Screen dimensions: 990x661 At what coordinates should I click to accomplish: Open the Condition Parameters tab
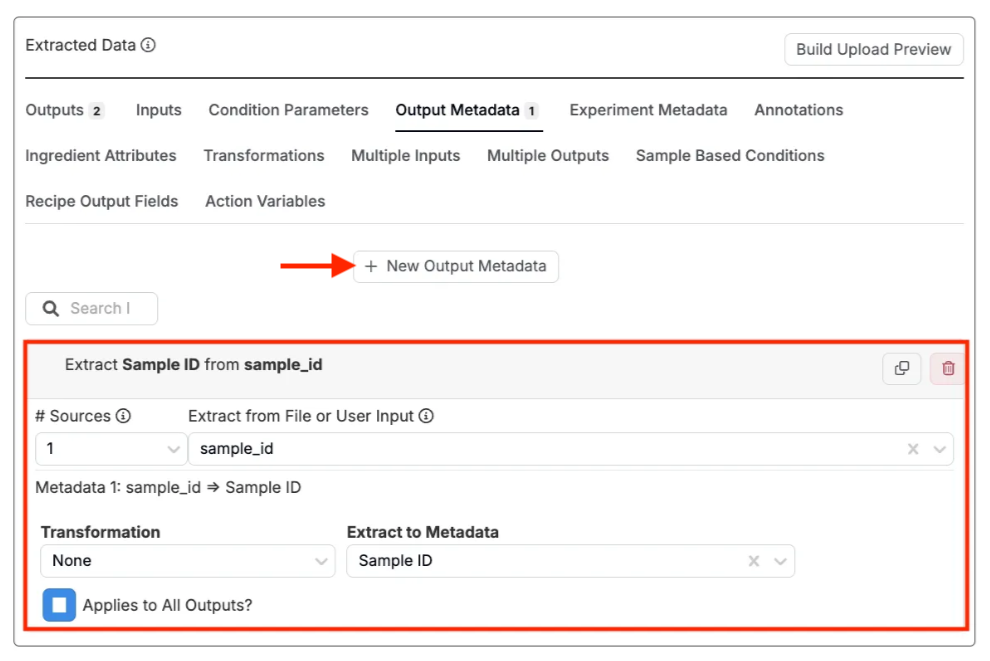288,110
